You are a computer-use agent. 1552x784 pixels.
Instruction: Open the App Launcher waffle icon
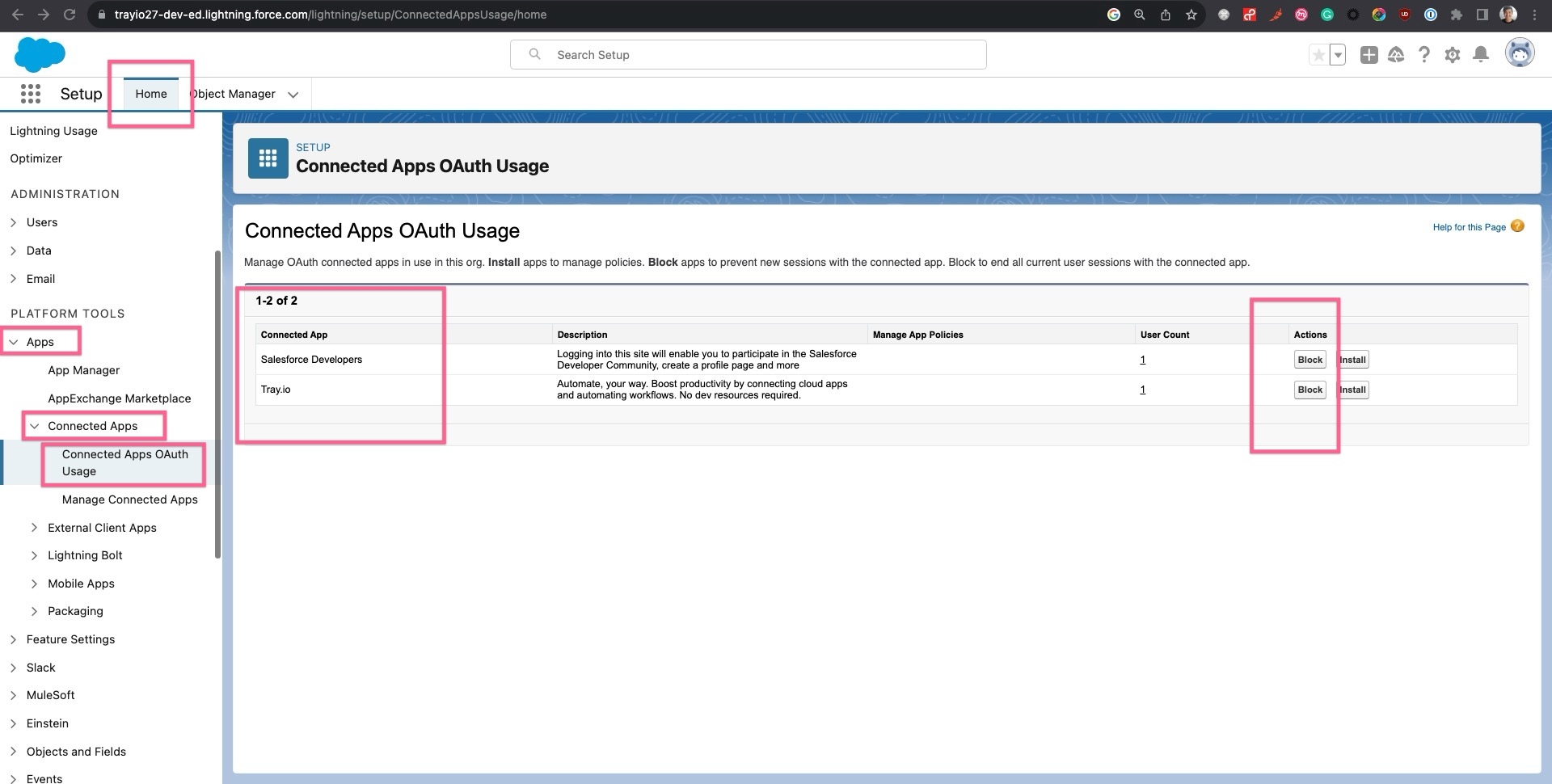30,94
